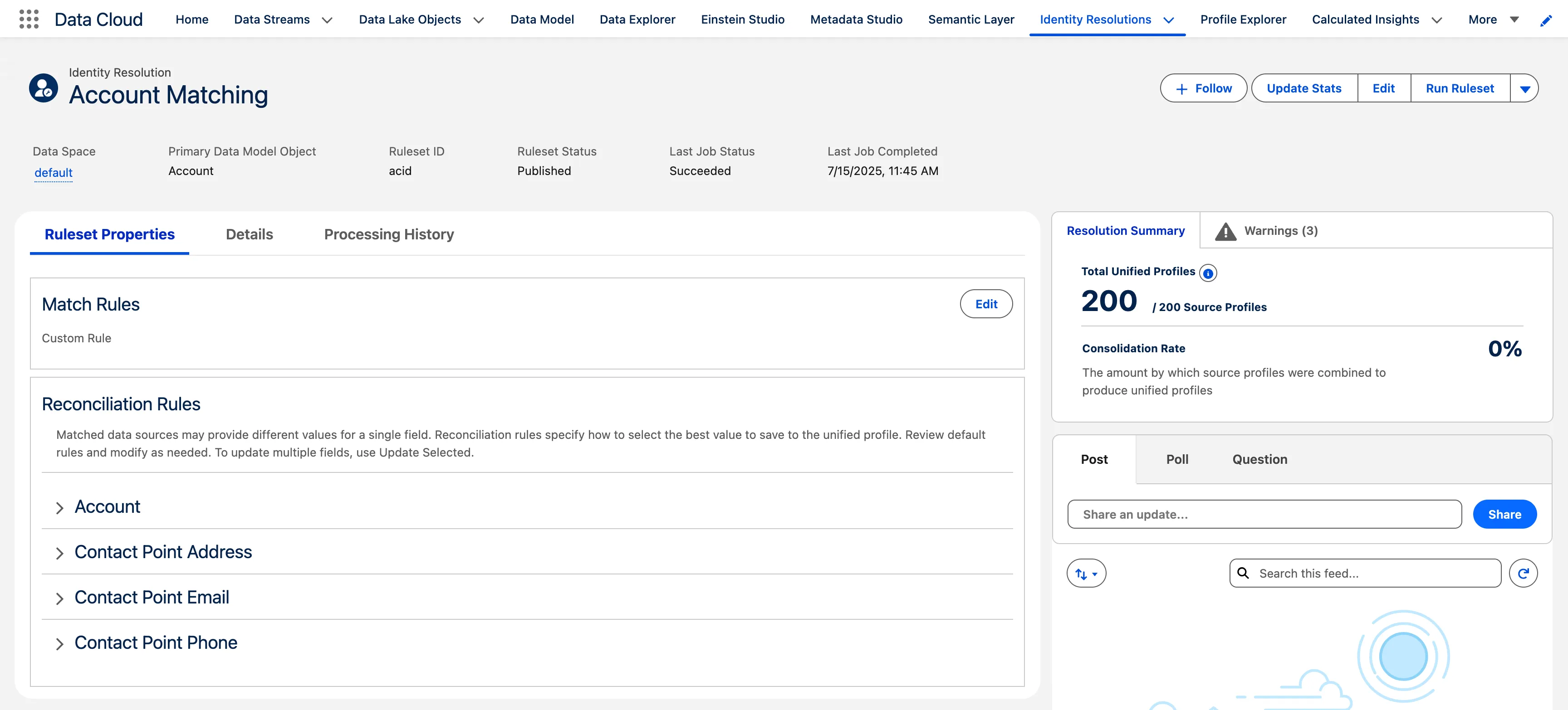Screen dimensions: 1568x710
Task: Open the default data space link
Action: click(x=54, y=173)
